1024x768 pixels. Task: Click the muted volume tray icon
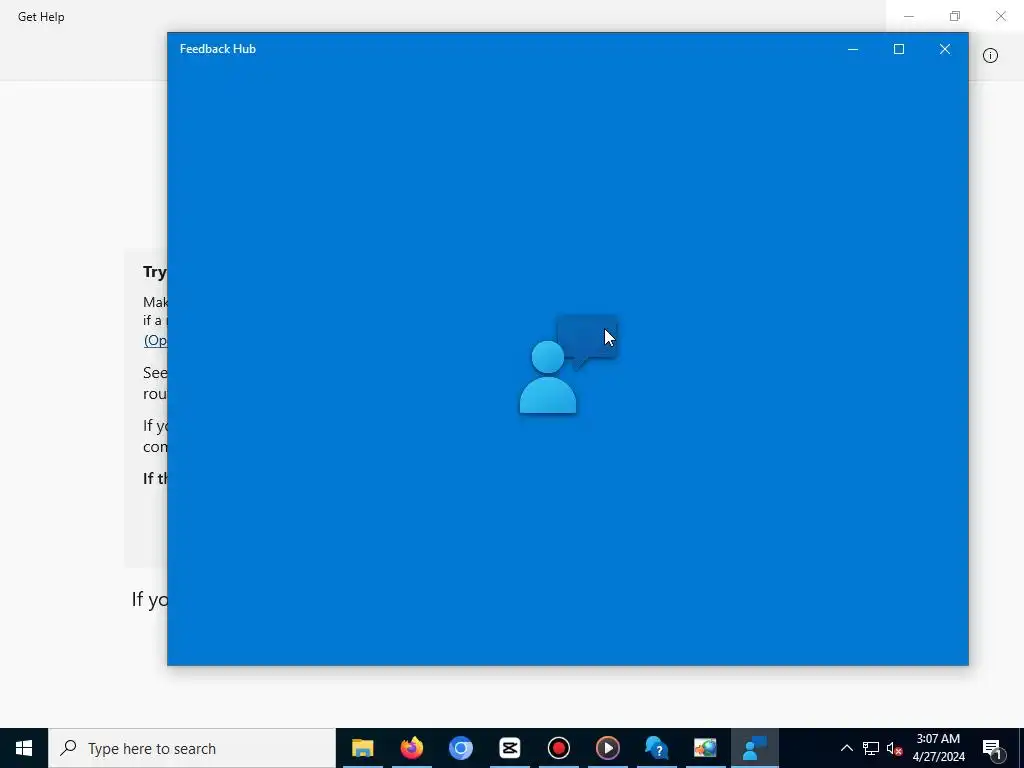(x=895, y=748)
